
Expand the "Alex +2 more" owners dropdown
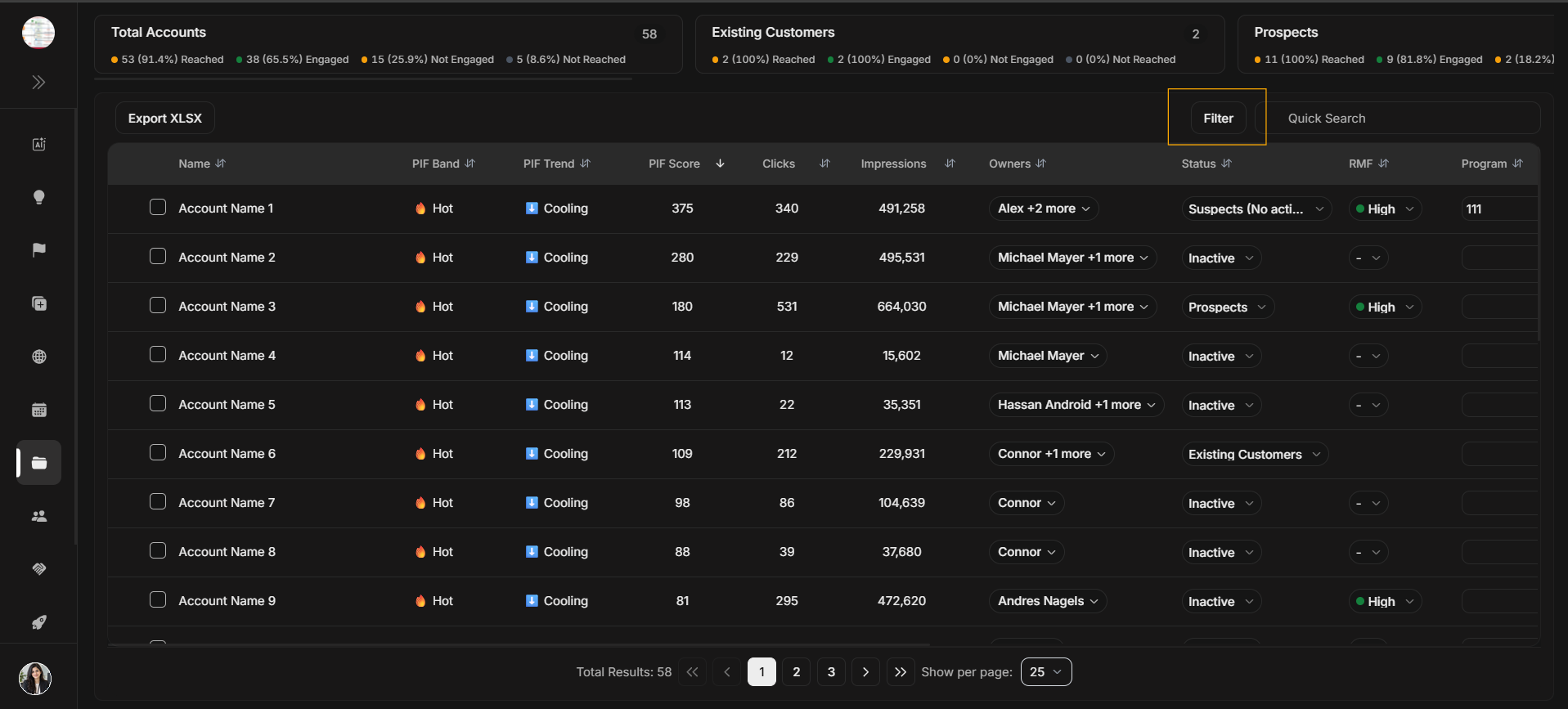[x=1043, y=209]
